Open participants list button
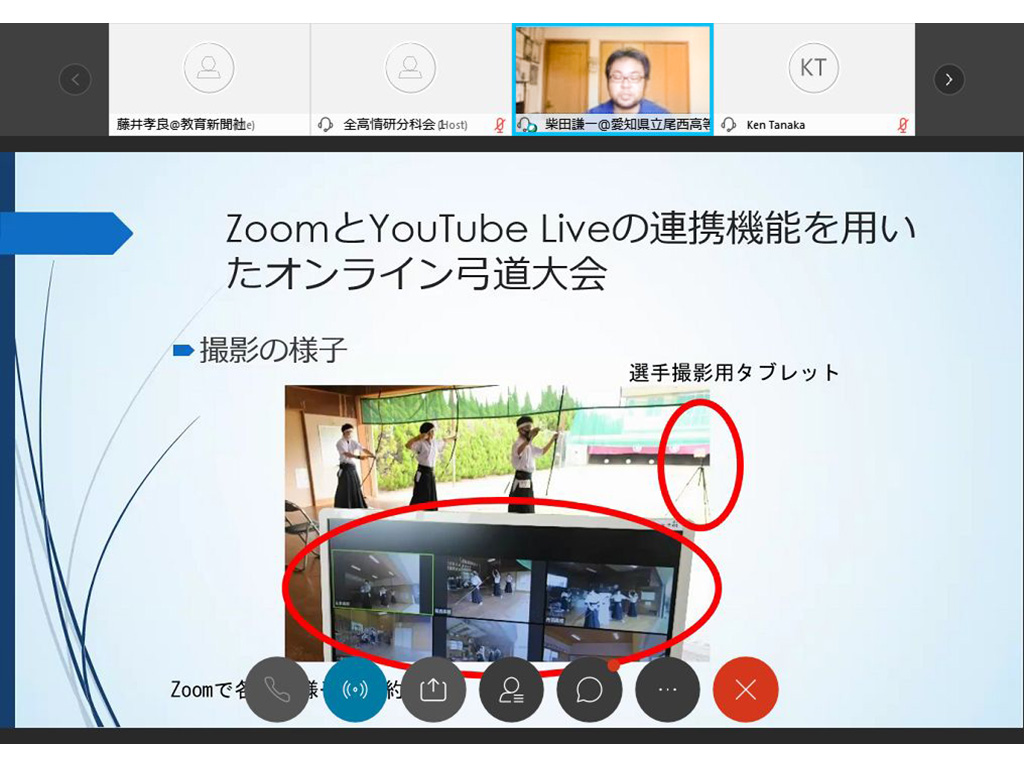The height and width of the screenshot is (768, 1024). click(511, 690)
